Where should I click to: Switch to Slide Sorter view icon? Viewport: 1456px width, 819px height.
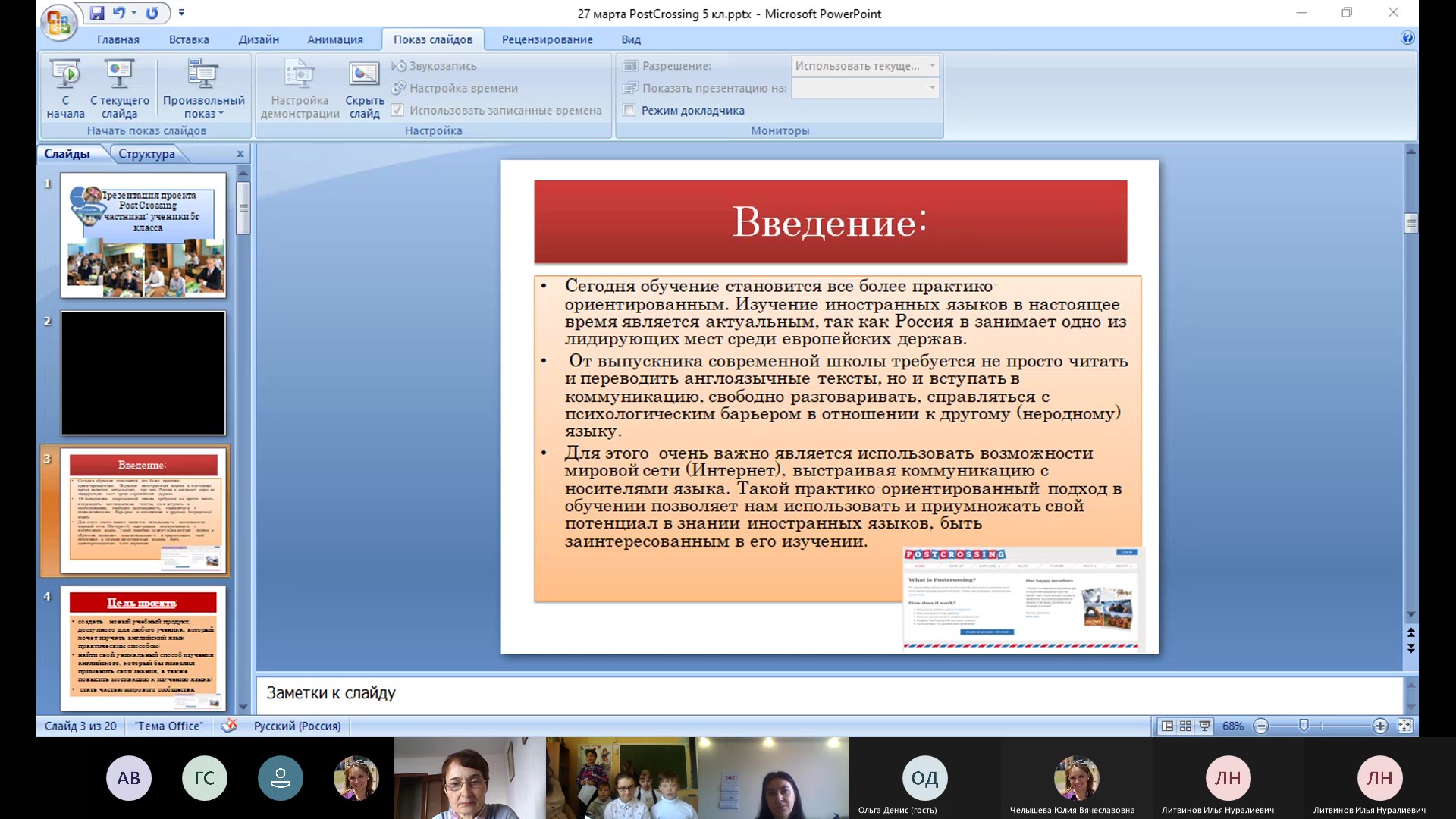point(1185,726)
